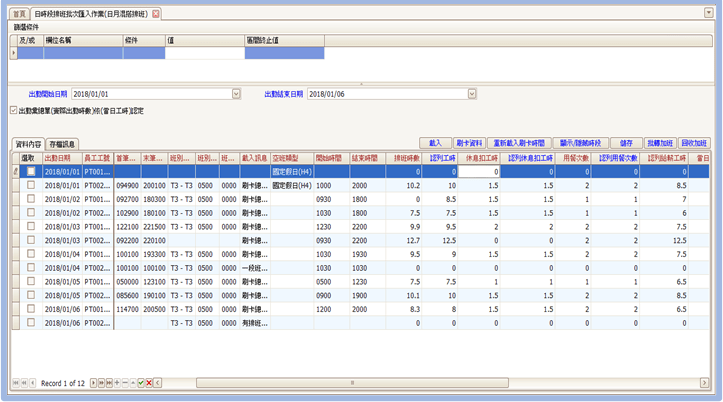
Task: Go to last record in navigator
Action: pos(109,383)
